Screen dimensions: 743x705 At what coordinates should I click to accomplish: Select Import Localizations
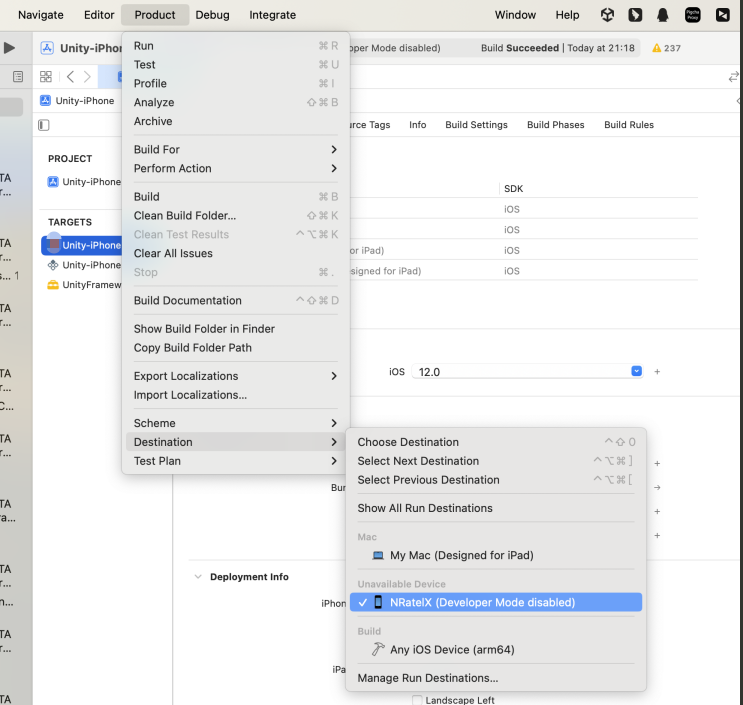point(236,395)
